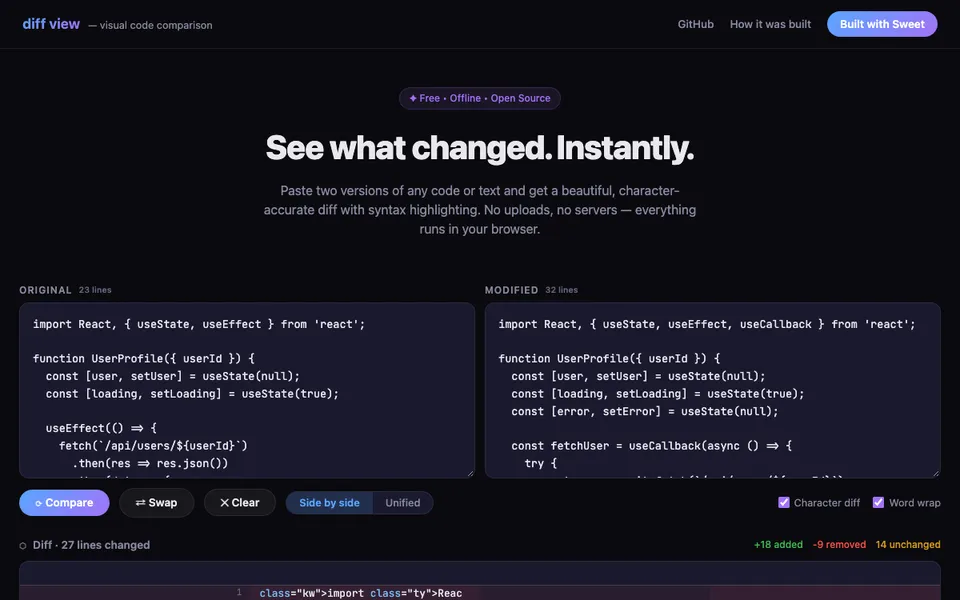Image resolution: width=960 pixels, height=600 pixels.
Task: Open How it was built page
Action: 770,24
